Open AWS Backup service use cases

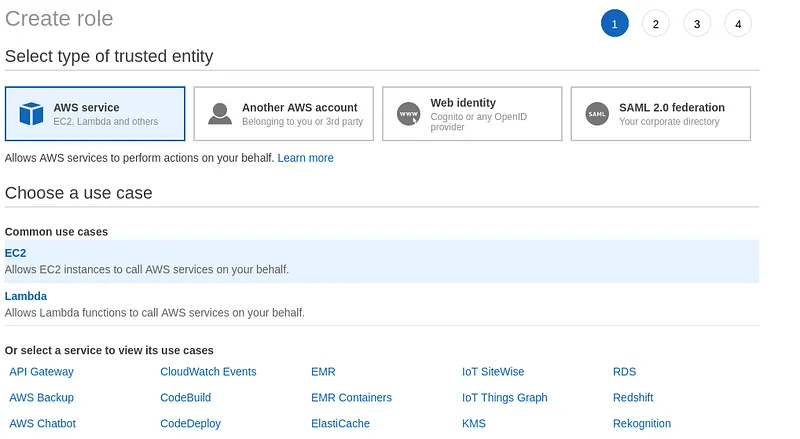41,398
